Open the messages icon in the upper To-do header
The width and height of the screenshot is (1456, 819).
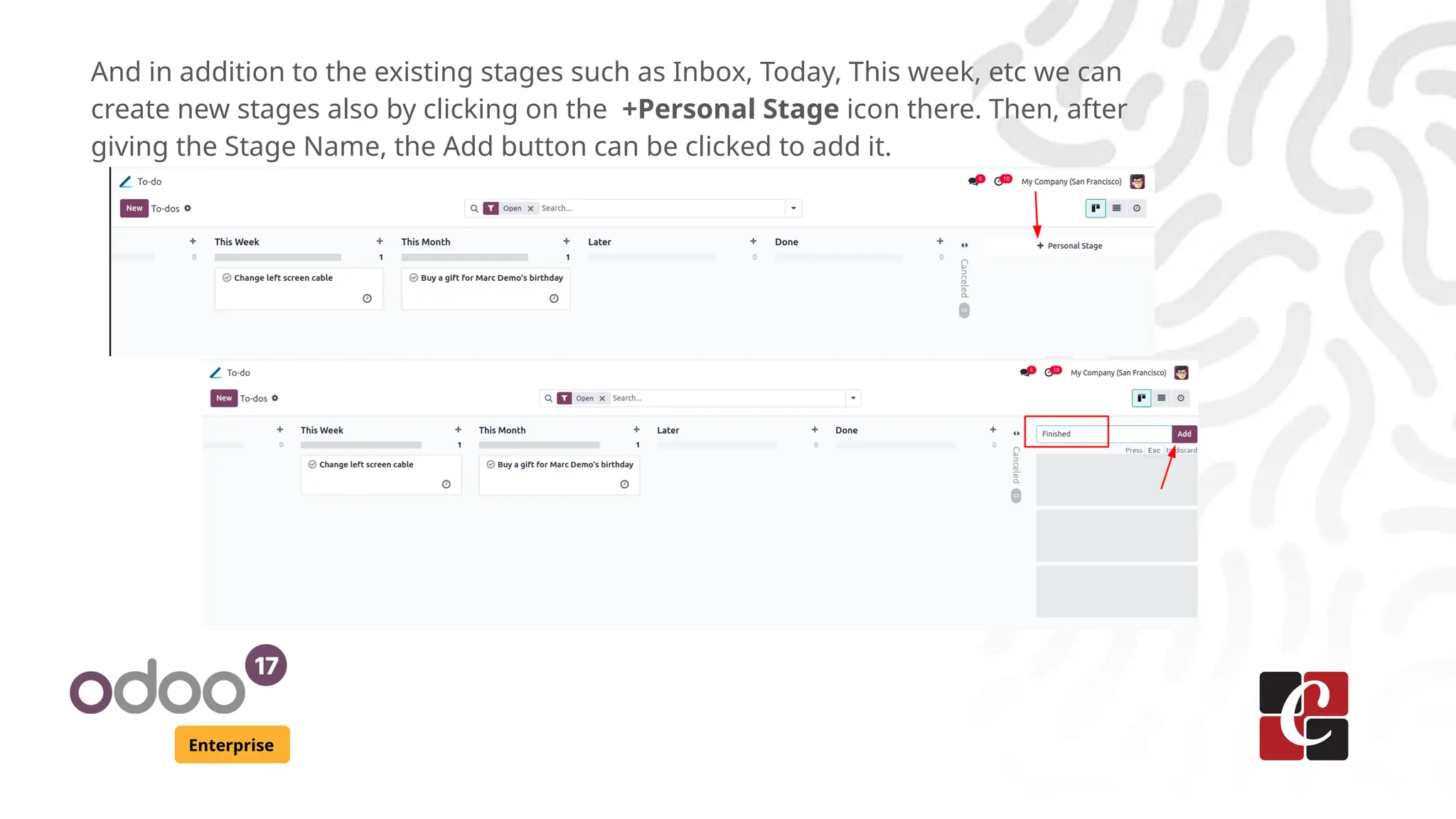pos(974,181)
